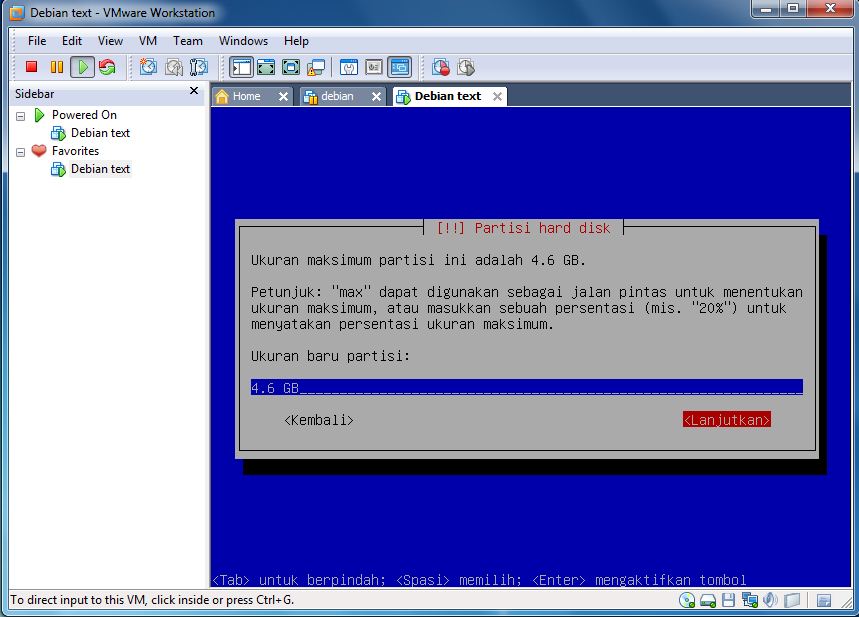This screenshot has height=617, width=859.
Task: Open the snapshot manager
Action: 199,67
